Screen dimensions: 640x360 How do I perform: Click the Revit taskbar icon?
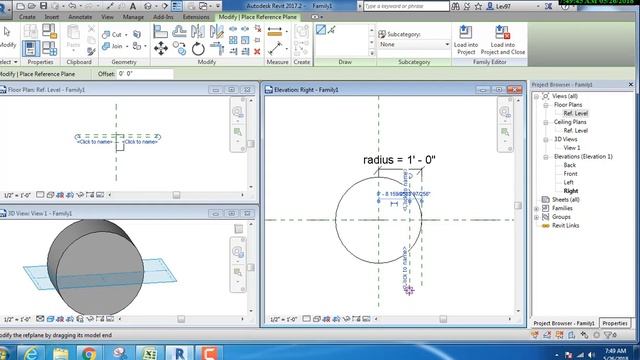pos(178,353)
